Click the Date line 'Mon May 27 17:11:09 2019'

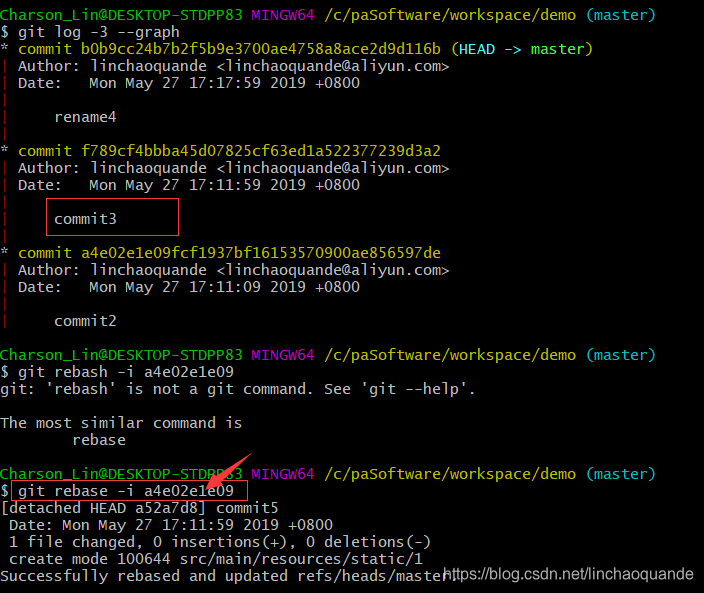[189, 287]
